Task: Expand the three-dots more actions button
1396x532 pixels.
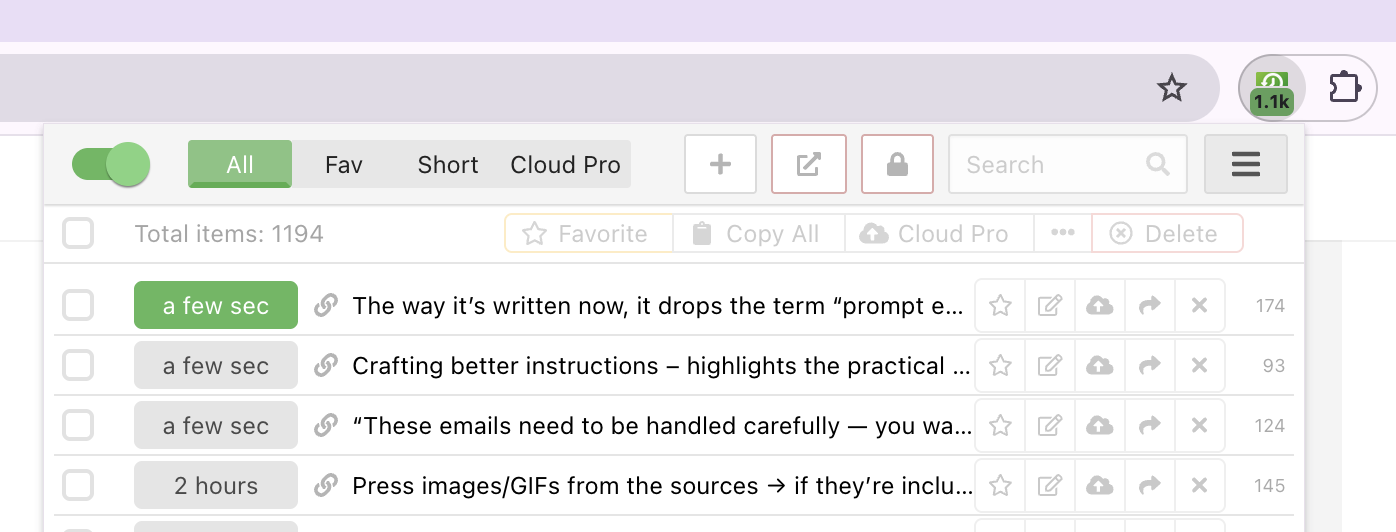Action: pyautogui.click(x=1063, y=234)
